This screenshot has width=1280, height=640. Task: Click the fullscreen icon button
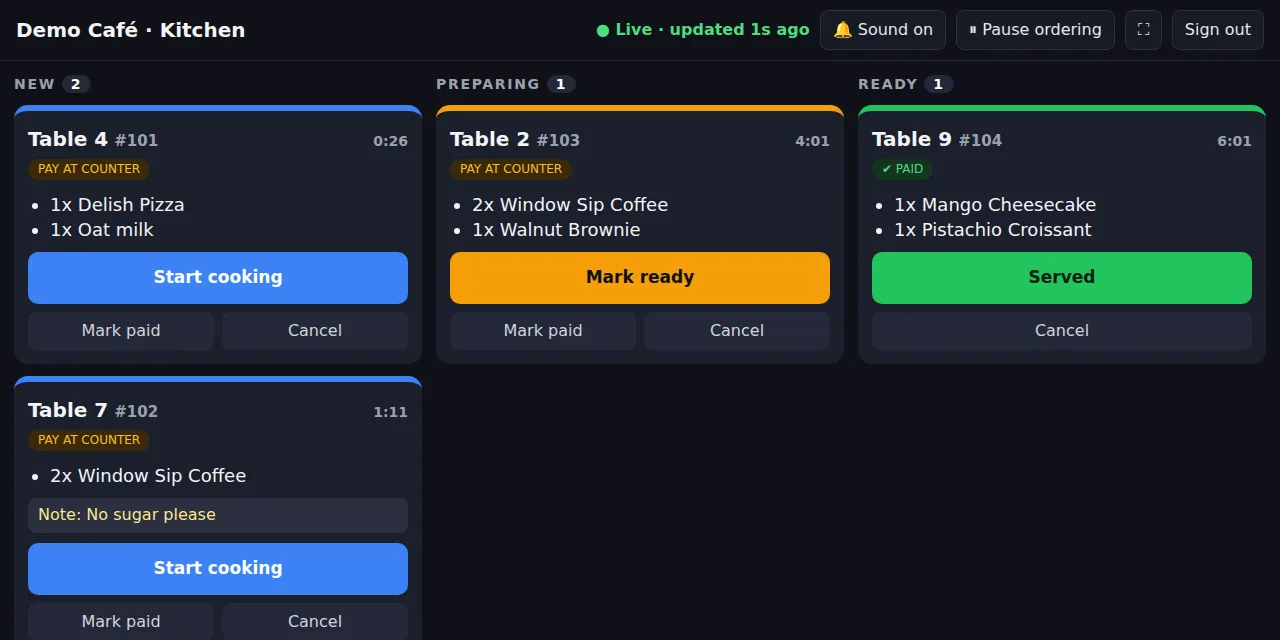click(1143, 30)
